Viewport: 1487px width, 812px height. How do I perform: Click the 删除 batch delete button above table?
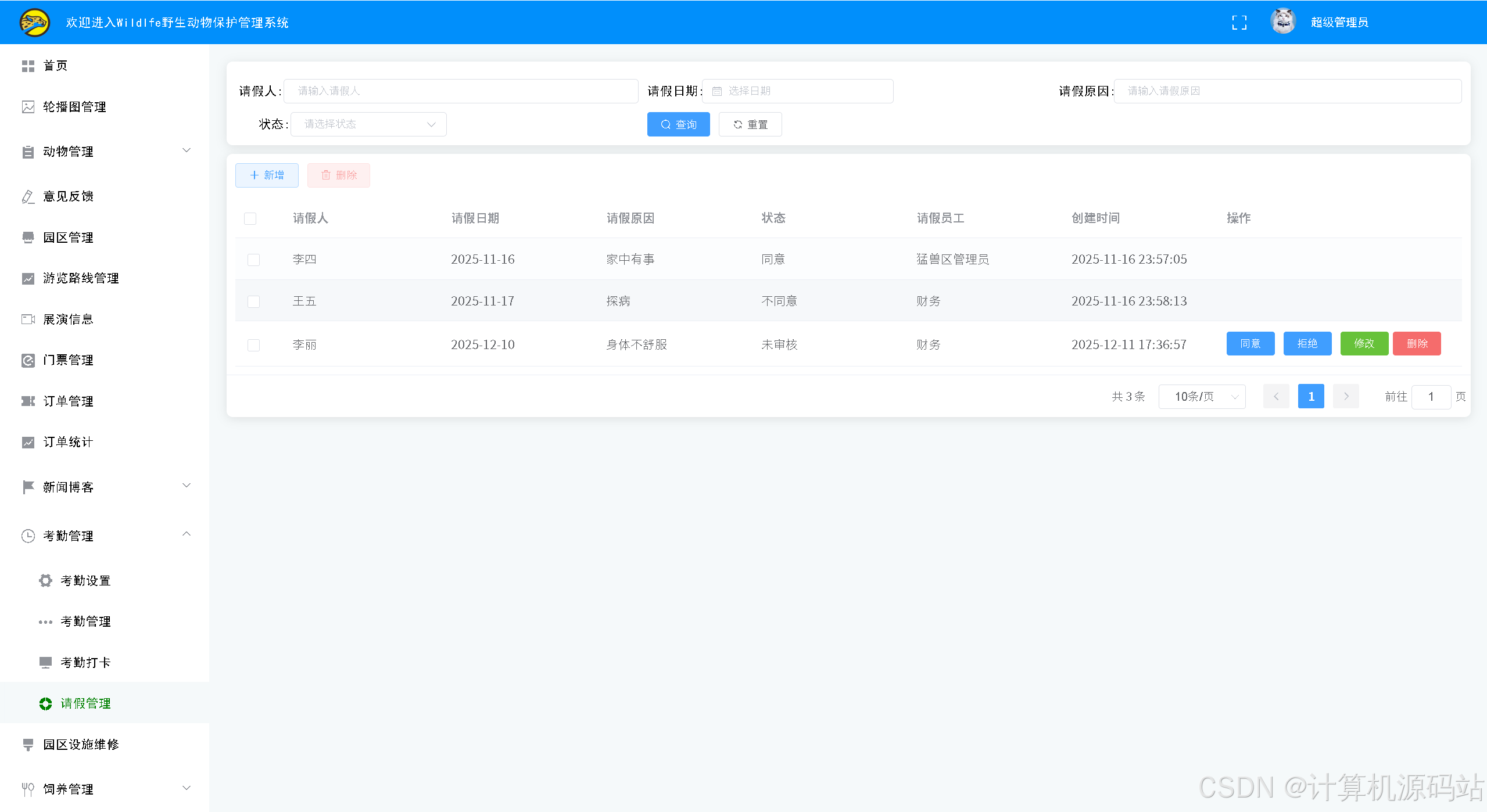point(339,175)
